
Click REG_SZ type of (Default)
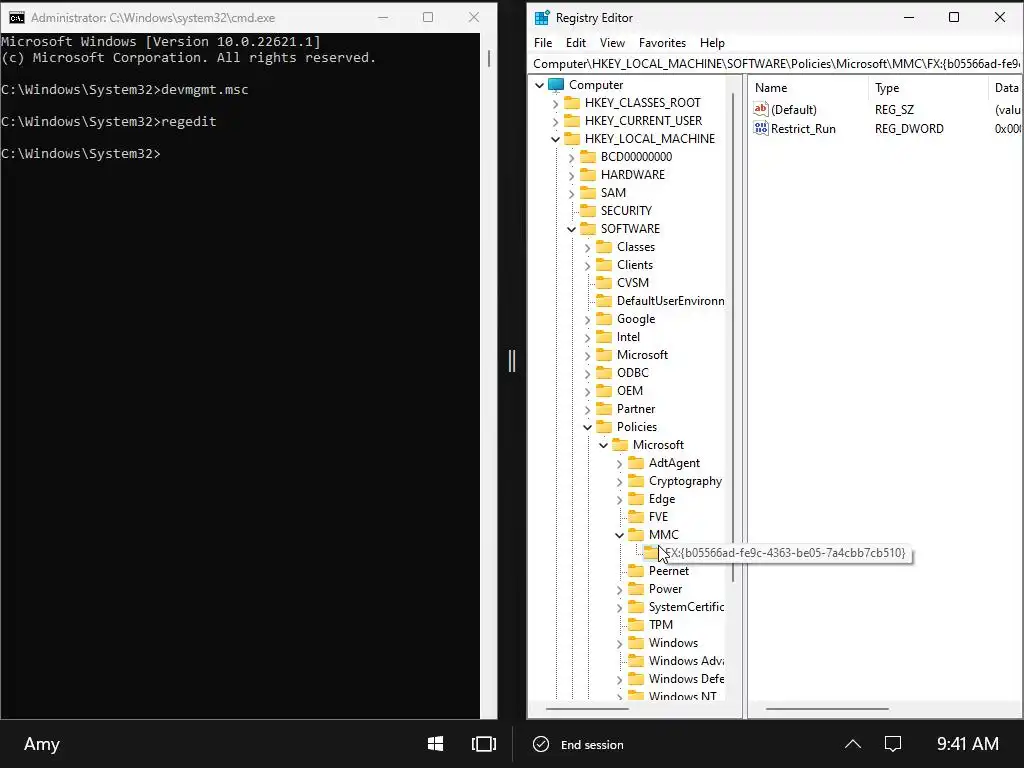[894, 110]
